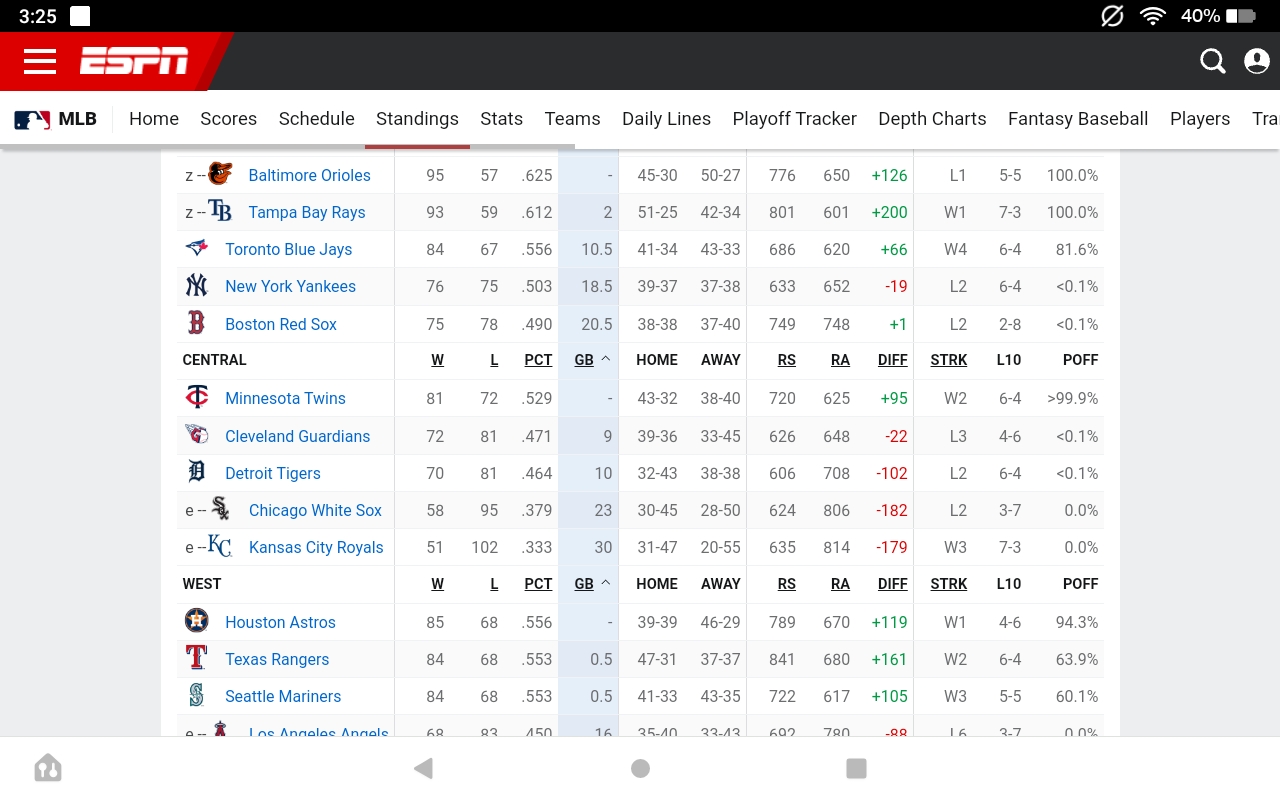Open the Playoff Tracker tab
The image size is (1280, 800).
(x=794, y=119)
